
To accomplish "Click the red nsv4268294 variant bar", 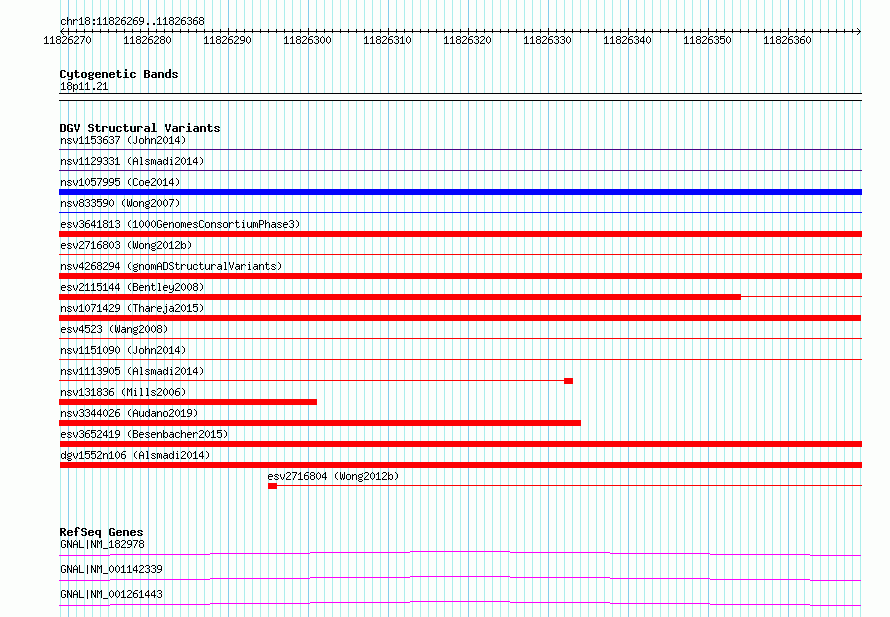I will coord(460,276).
